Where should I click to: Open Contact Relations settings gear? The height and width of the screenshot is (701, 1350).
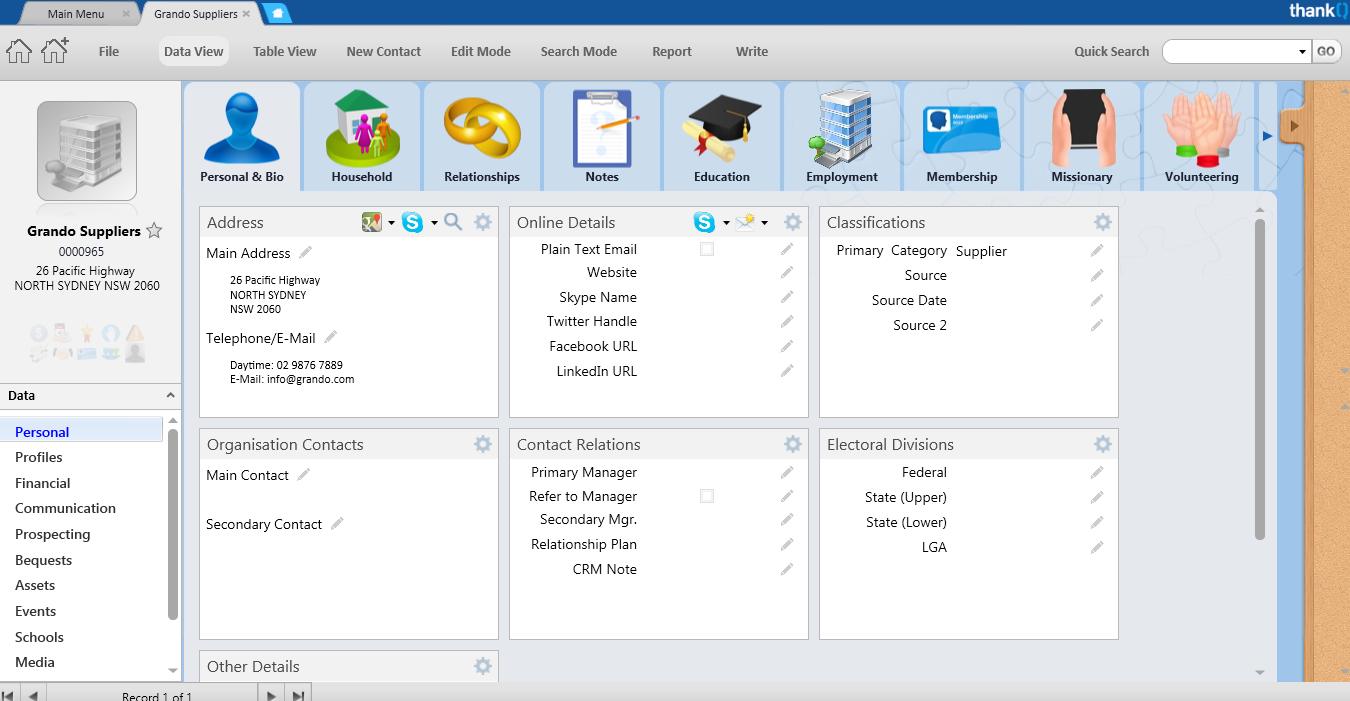(x=793, y=444)
